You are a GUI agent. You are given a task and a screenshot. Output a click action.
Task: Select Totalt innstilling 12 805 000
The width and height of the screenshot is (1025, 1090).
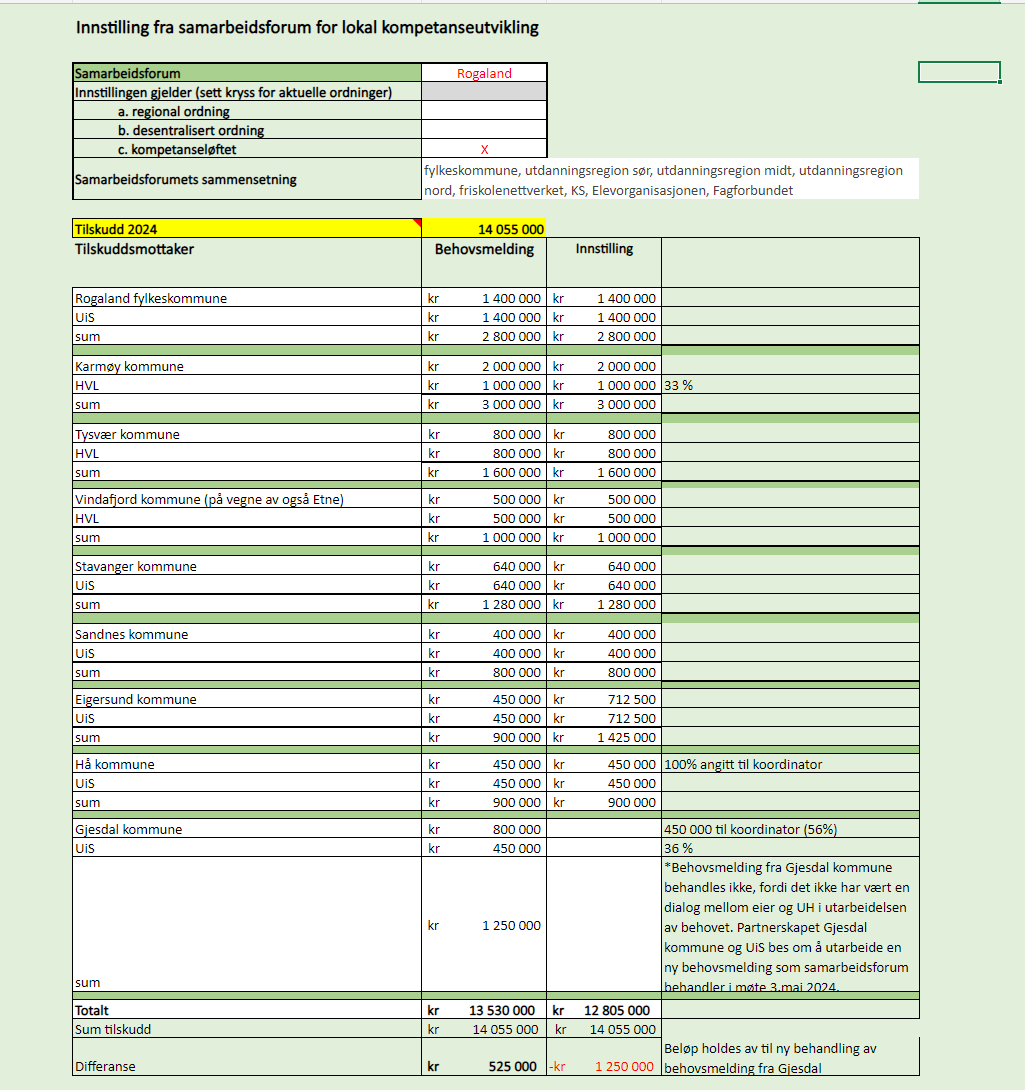pyautogui.click(x=604, y=1010)
